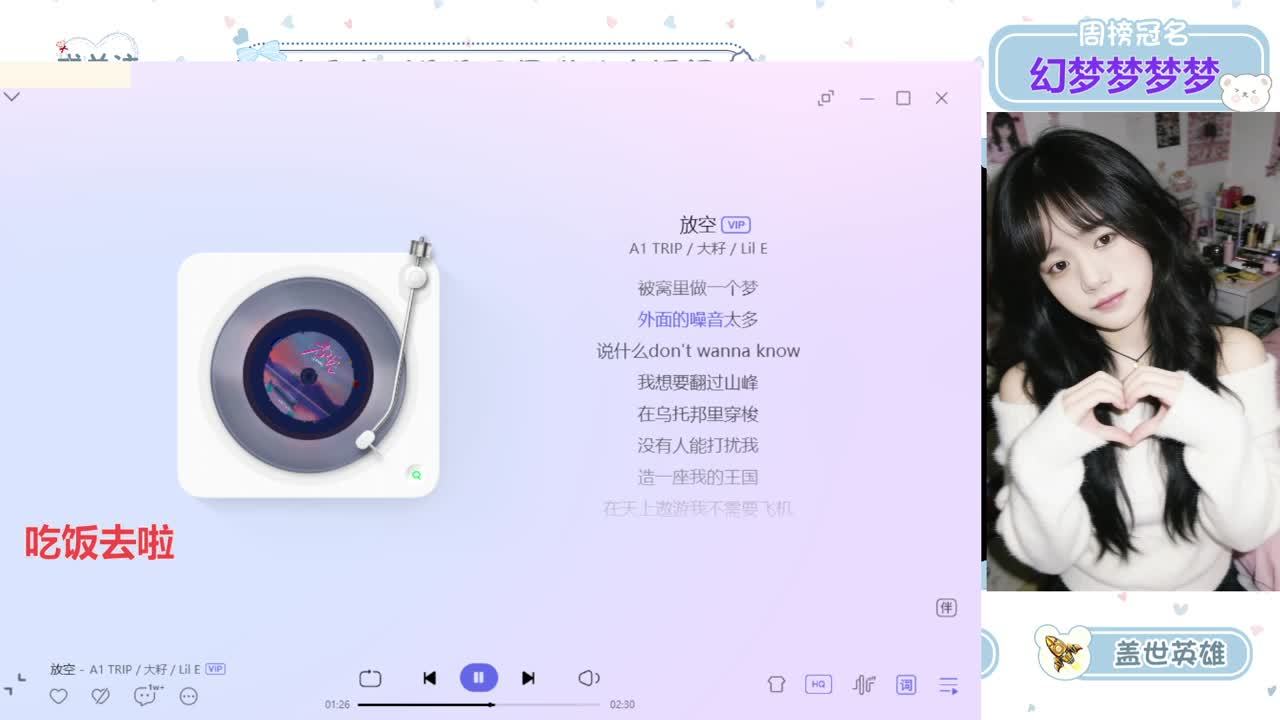Click the spinning vinyl album cover
Screen dimensions: 1280x720
coord(308,375)
